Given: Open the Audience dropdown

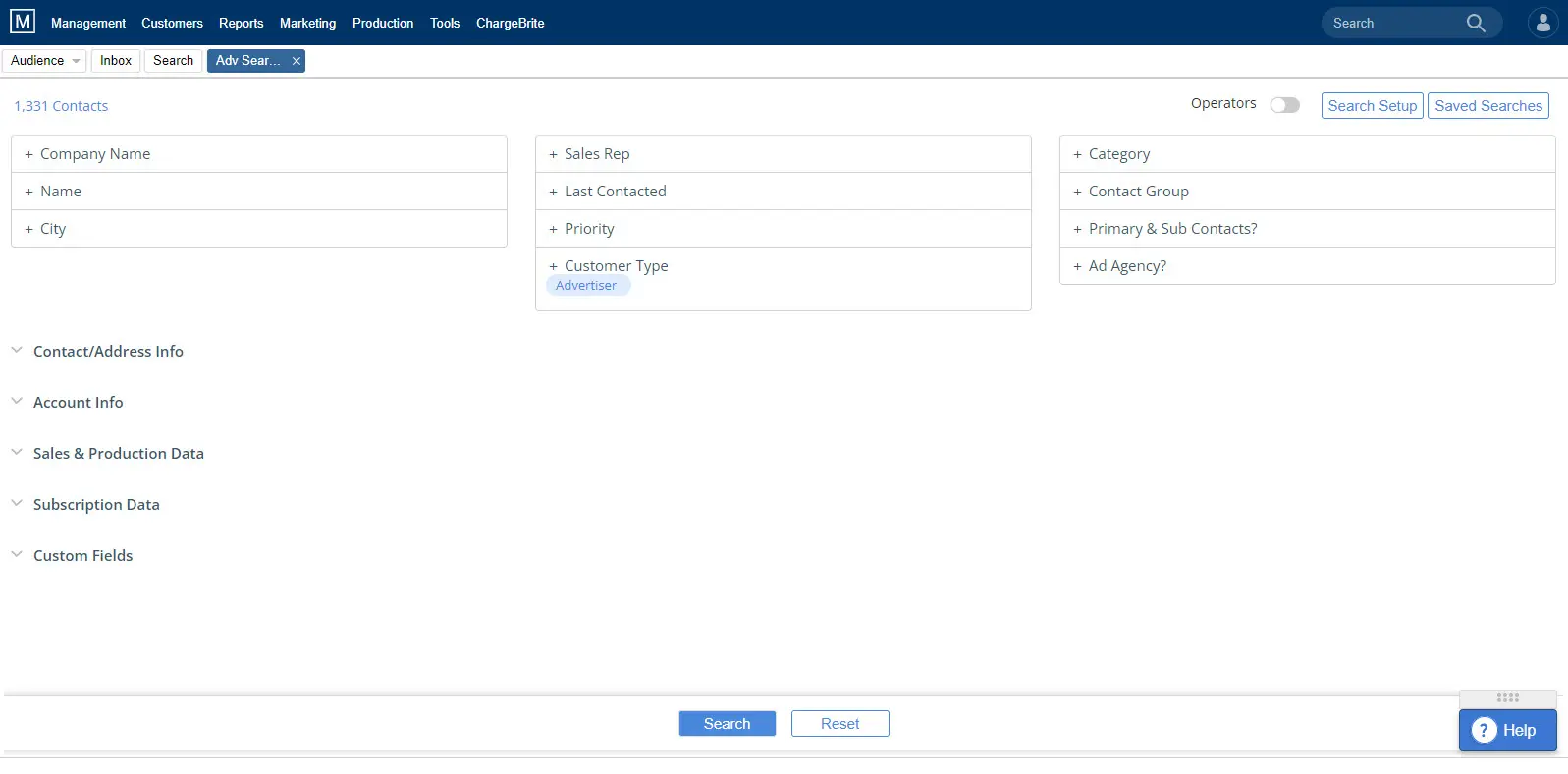Looking at the screenshot, I should [x=45, y=61].
